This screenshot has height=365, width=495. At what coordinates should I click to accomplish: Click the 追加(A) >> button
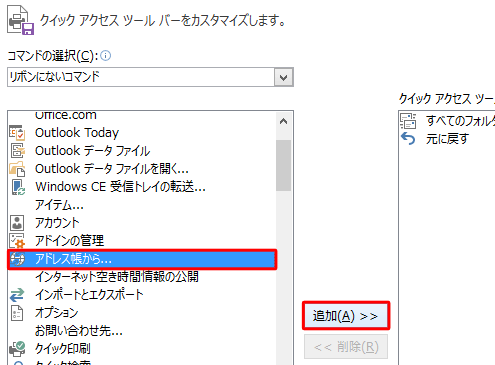346,316
